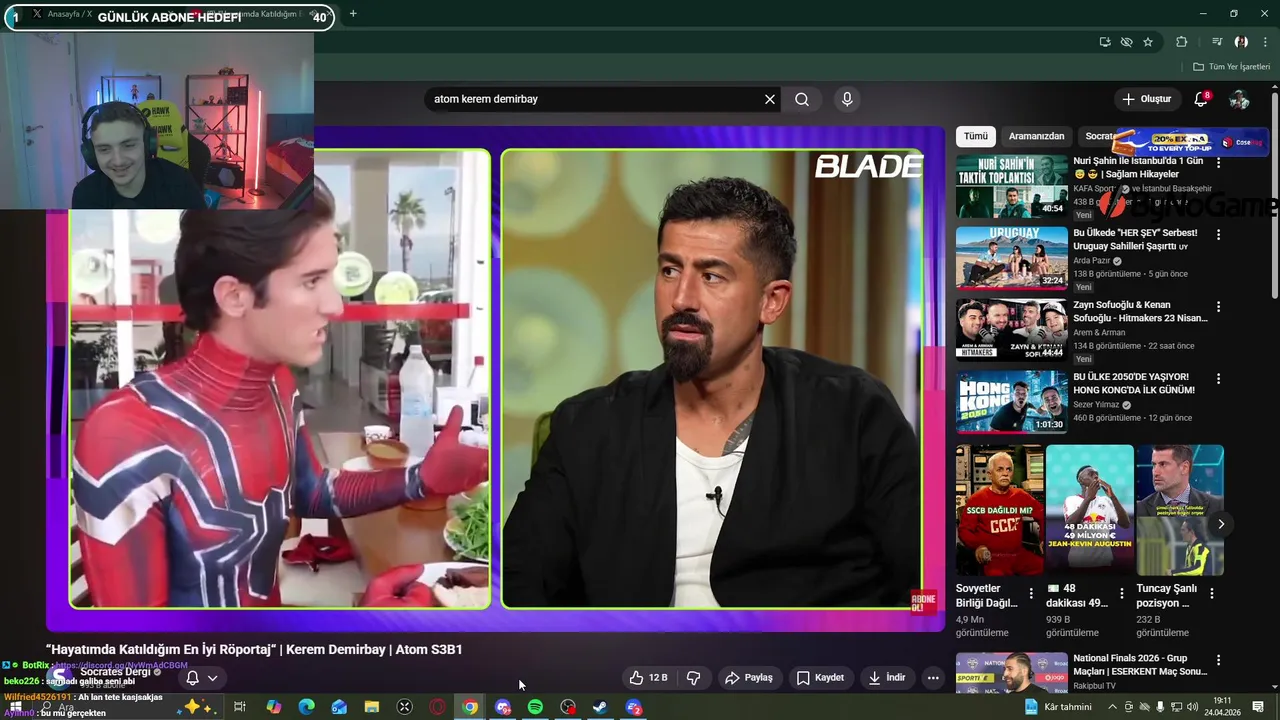Click the Kaydet save button

coord(820,678)
